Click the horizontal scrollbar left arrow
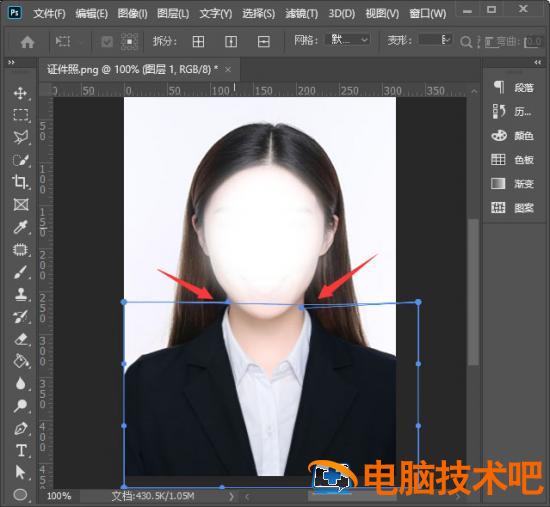The image size is (550, 507). pyautogui.click(x=247, y=496)
